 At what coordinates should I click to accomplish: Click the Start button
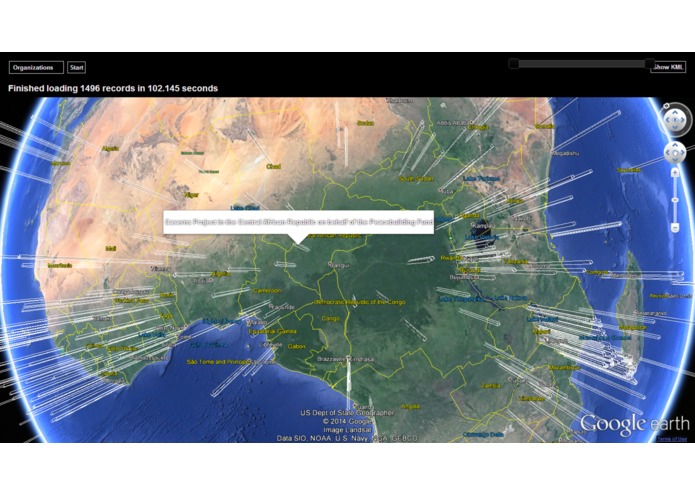76,67
